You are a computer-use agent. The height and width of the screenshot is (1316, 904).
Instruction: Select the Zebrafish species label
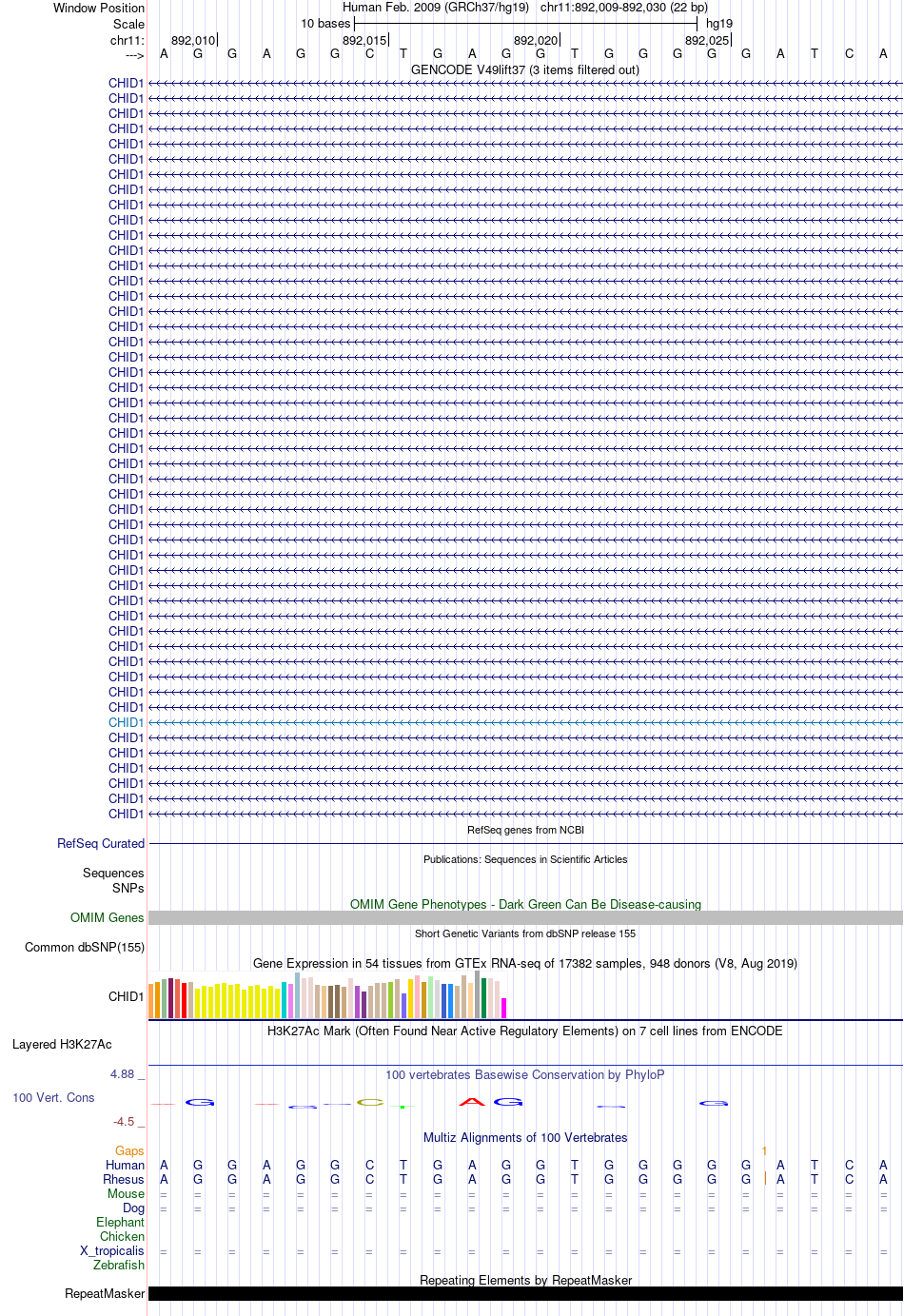[x=119, y=1265]
